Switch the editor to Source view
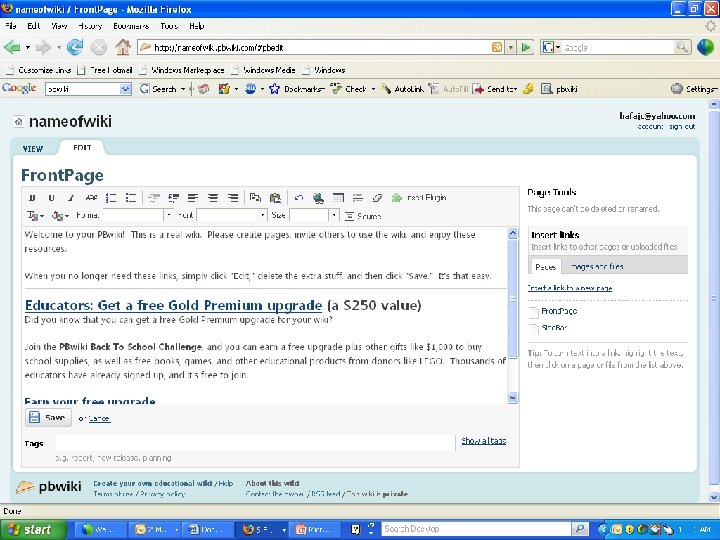 pos(363,216)
